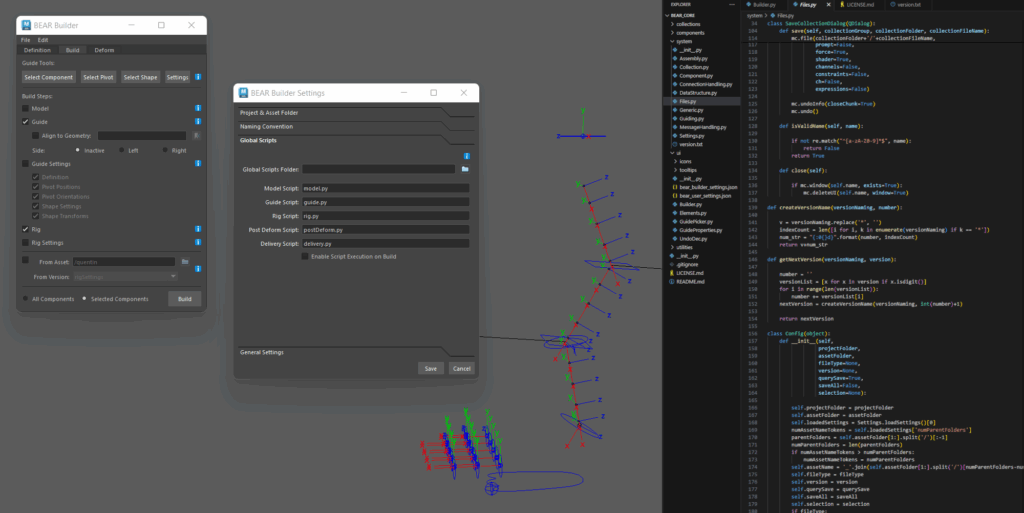Toggle Align to Geometry checkbox
This screenshot has height=513, width=1024.
click(x=35, y=136)
